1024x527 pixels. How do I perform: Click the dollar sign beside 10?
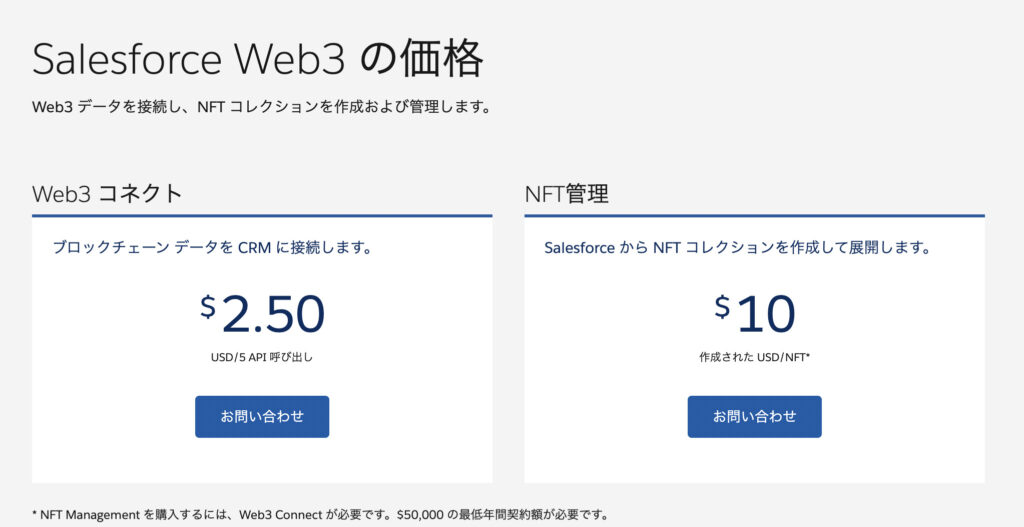click(722, 307)
